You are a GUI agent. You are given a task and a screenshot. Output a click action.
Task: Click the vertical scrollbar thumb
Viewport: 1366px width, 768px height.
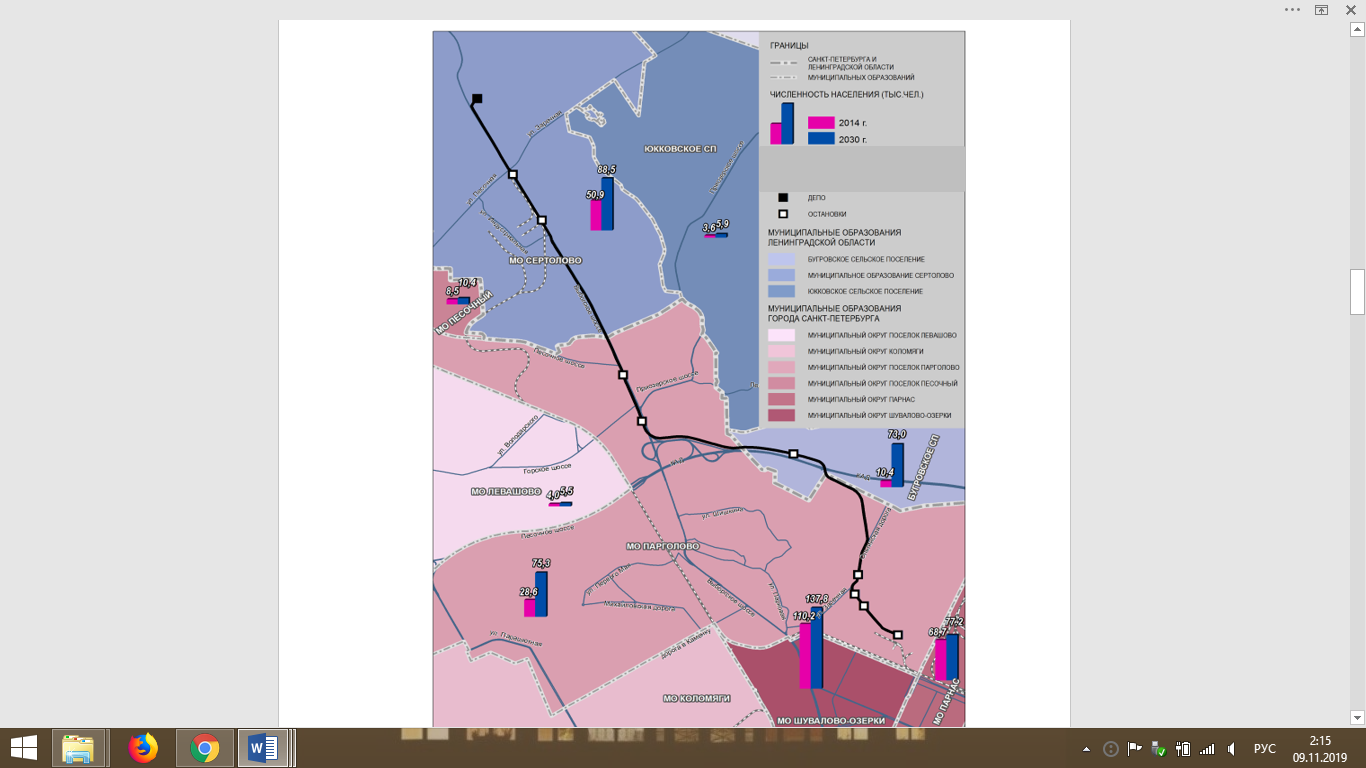click(x=1357, y=292)
